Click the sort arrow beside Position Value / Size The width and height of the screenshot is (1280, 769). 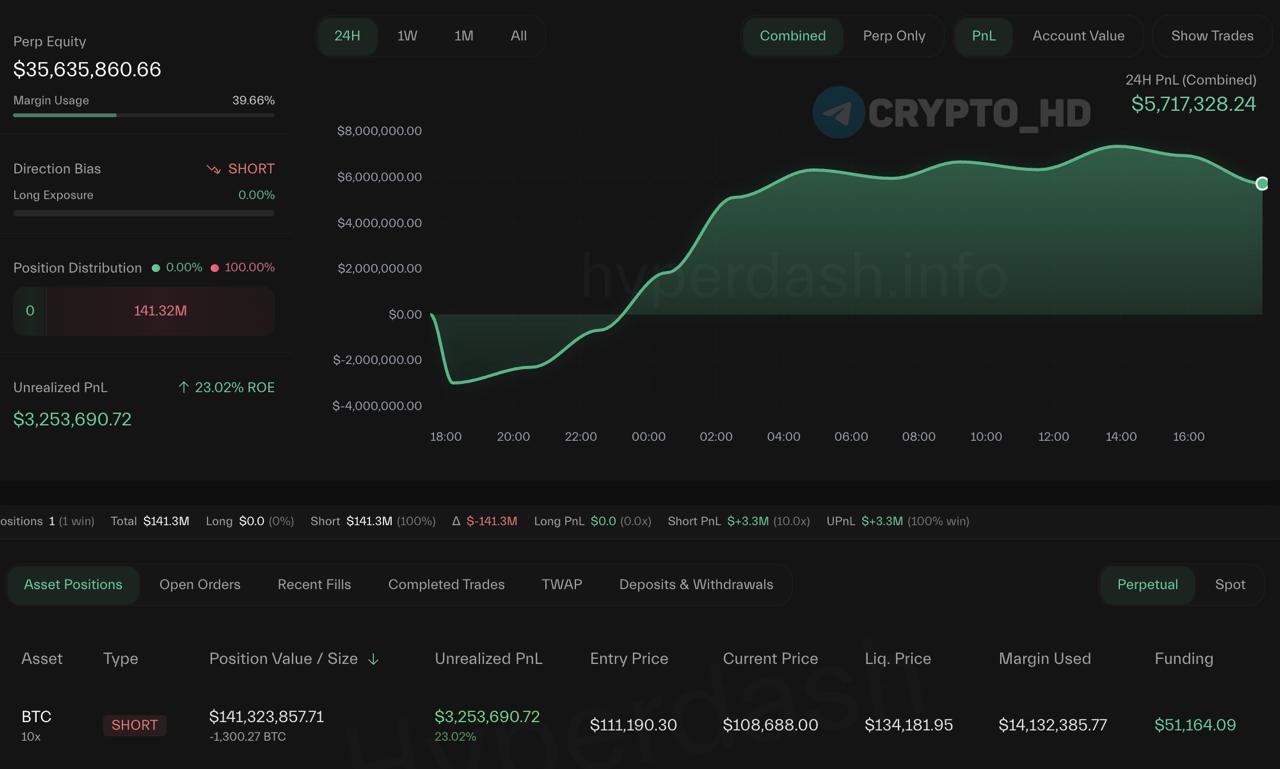(373, 659)
